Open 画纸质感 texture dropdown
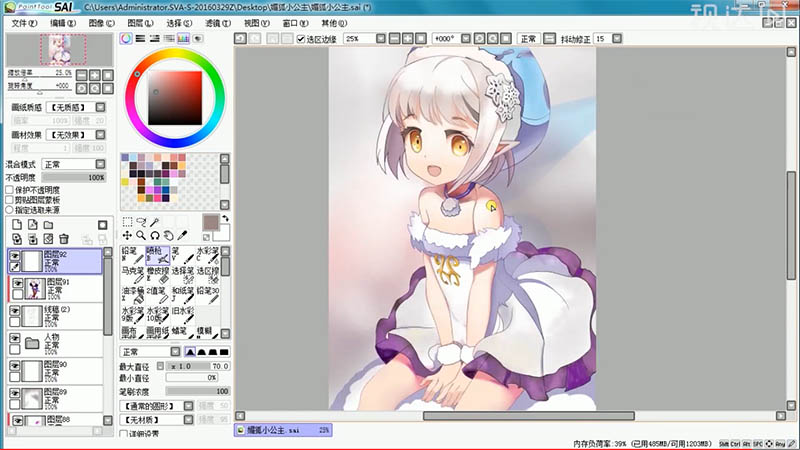800x450 pixels. click(101, 107)
